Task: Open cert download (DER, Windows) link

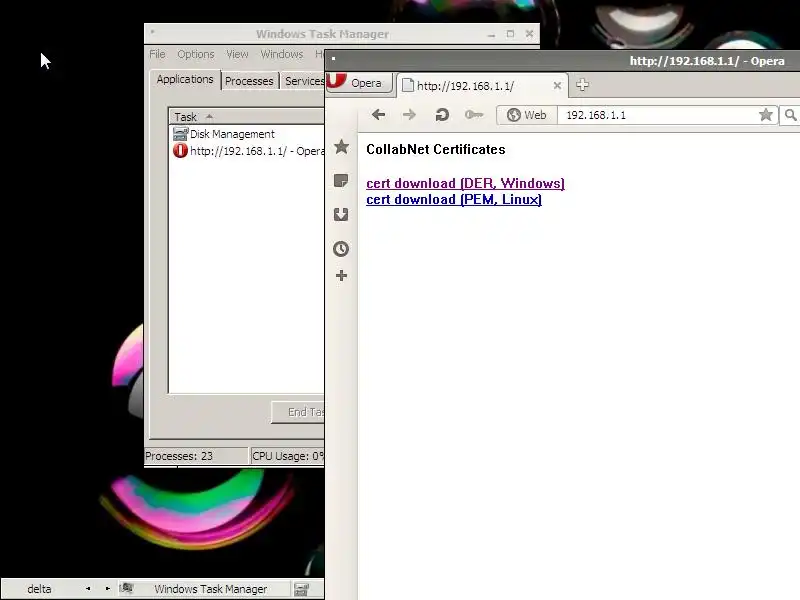Action: 465,184
